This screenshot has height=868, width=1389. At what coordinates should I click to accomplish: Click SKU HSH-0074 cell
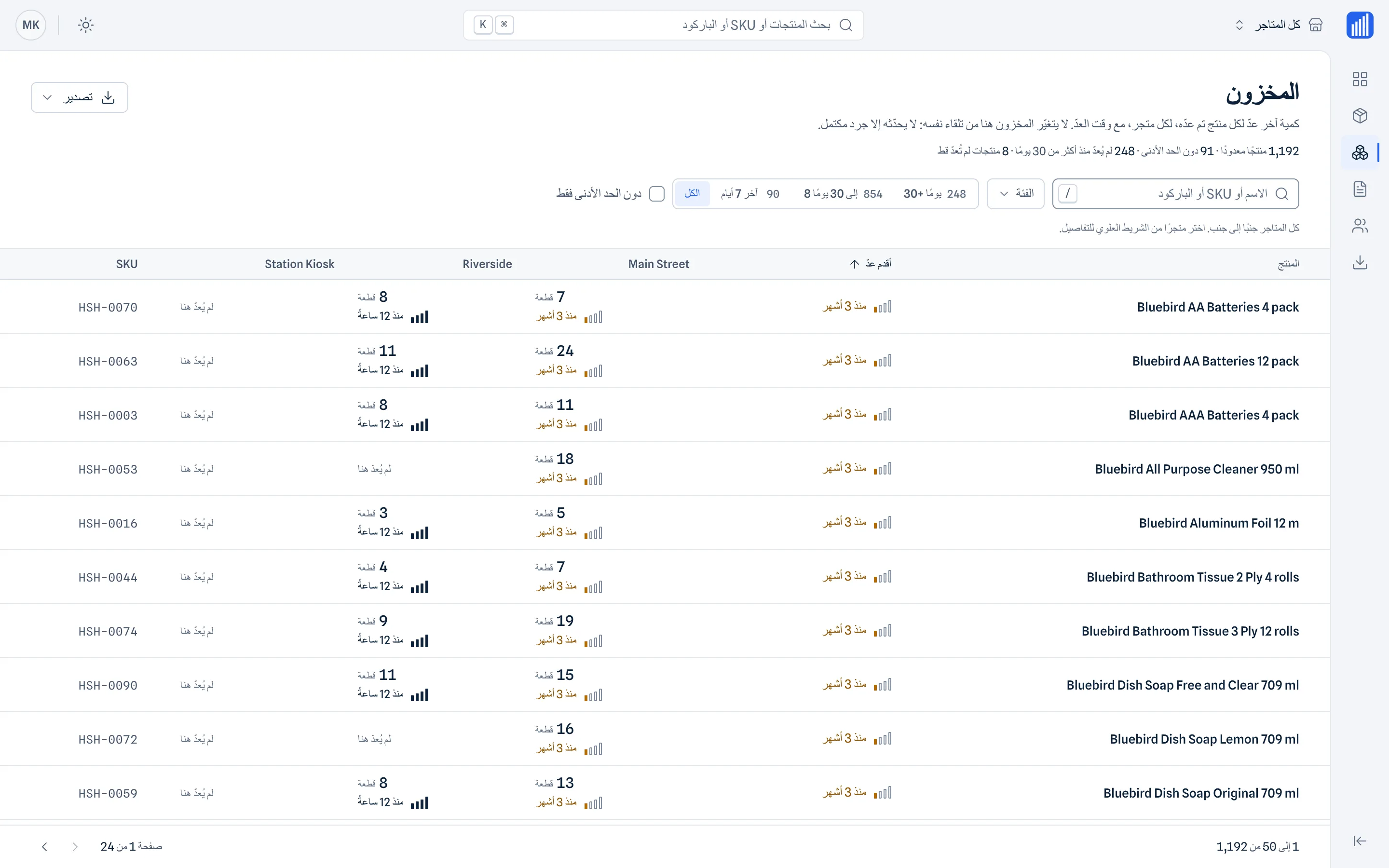(108, 632)
